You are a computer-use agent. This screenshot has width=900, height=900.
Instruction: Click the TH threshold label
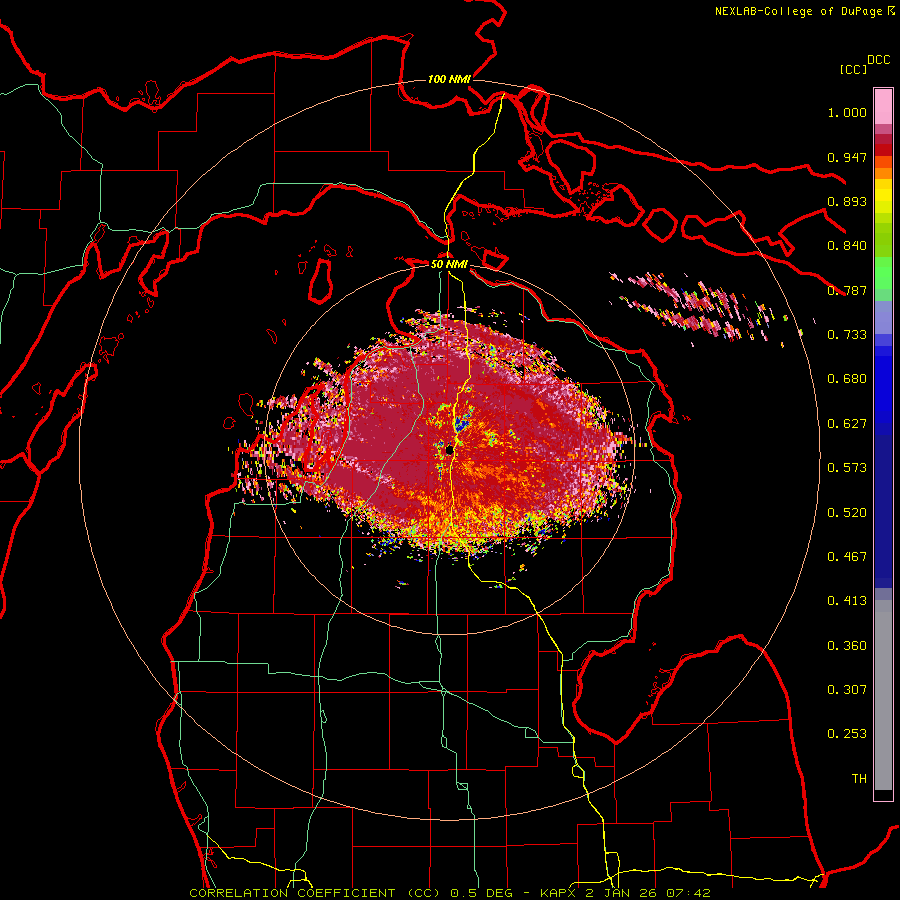(x=859, y=779)
